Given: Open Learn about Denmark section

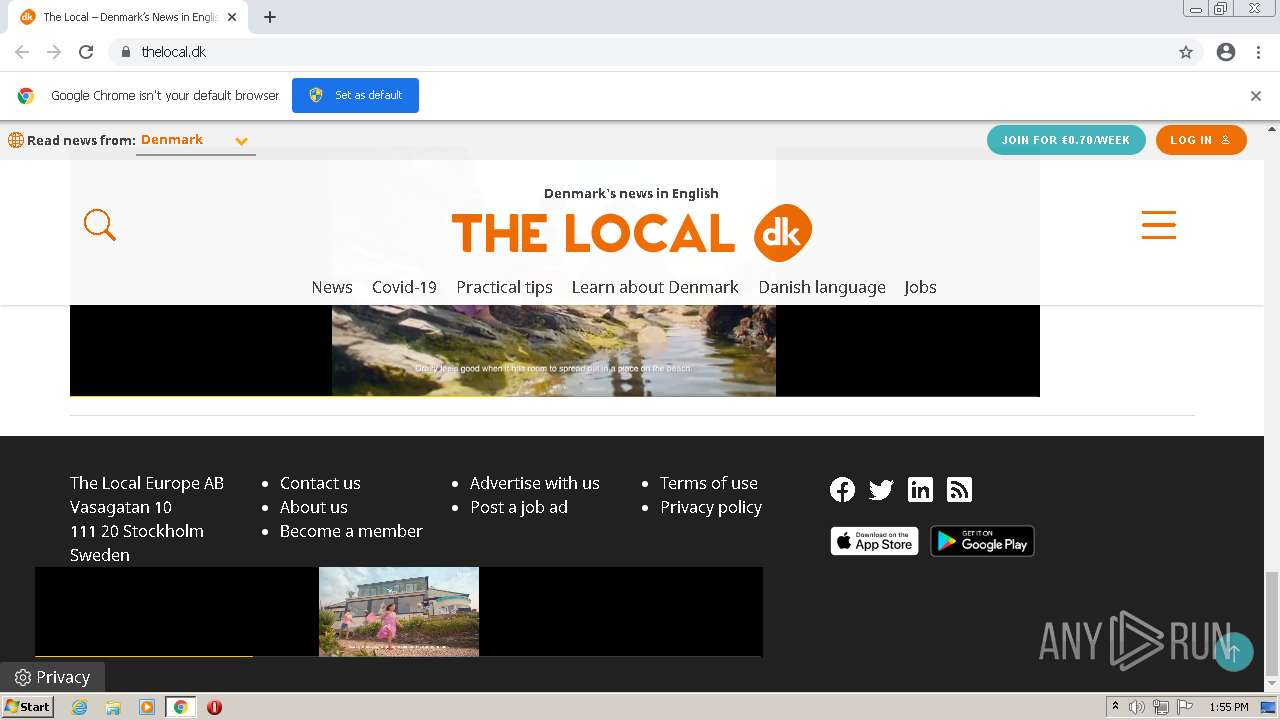Looking at the screenshot, I should tap(655, 287).
